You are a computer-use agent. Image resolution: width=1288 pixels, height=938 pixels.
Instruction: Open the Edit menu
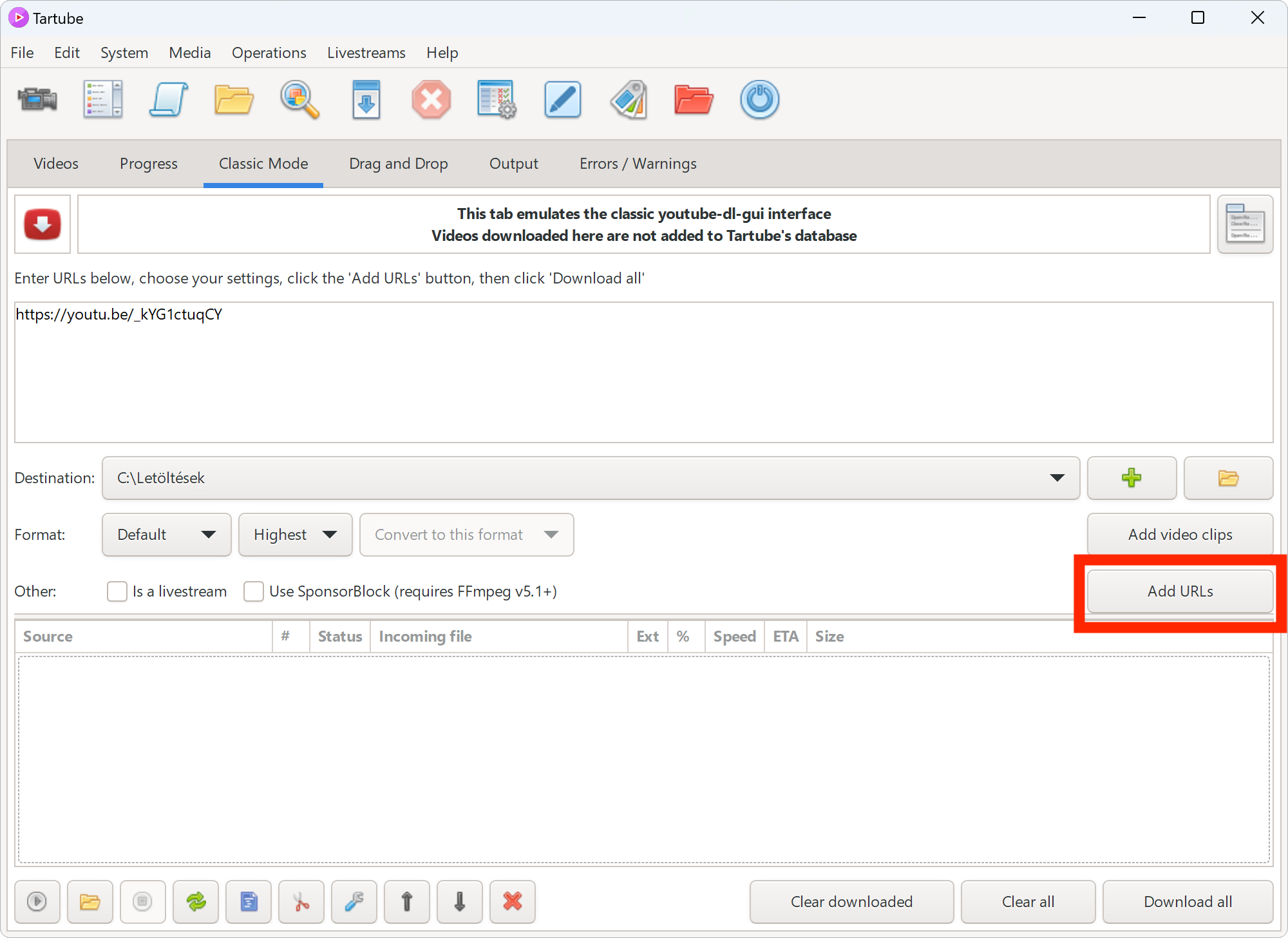click(x=67, y=53)
